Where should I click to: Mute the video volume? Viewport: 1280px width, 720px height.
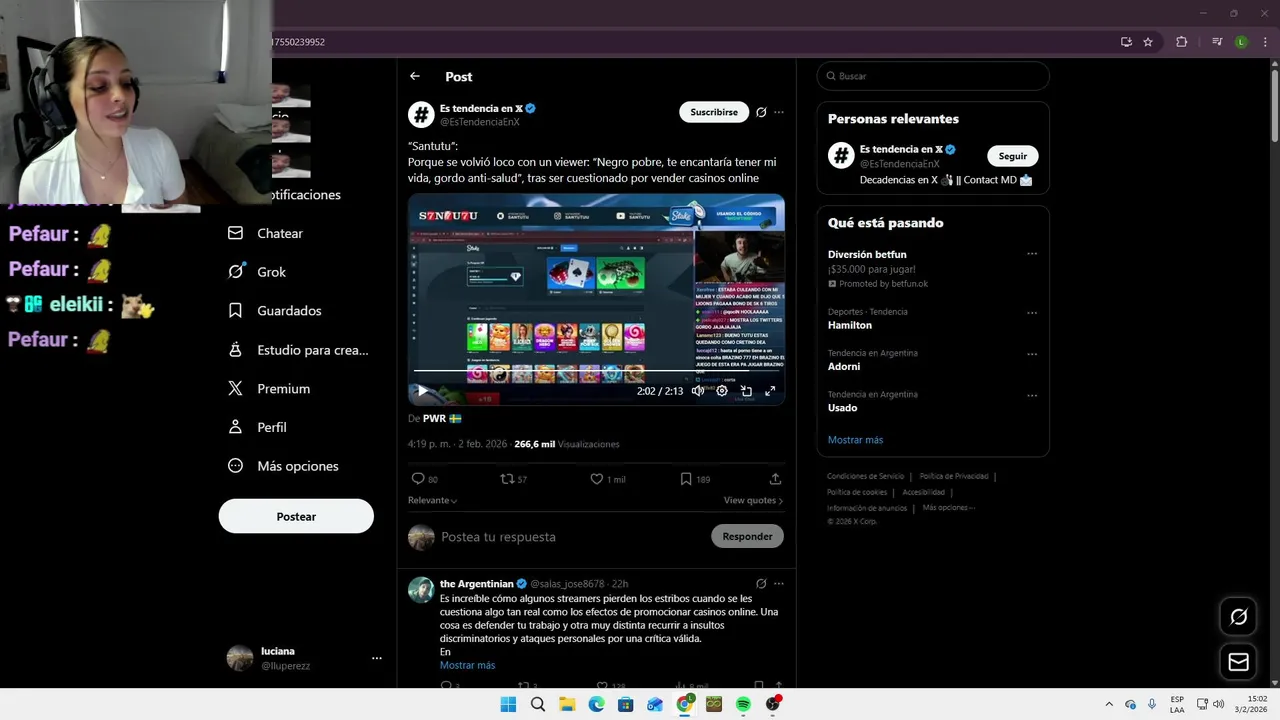tap(697, 391)
